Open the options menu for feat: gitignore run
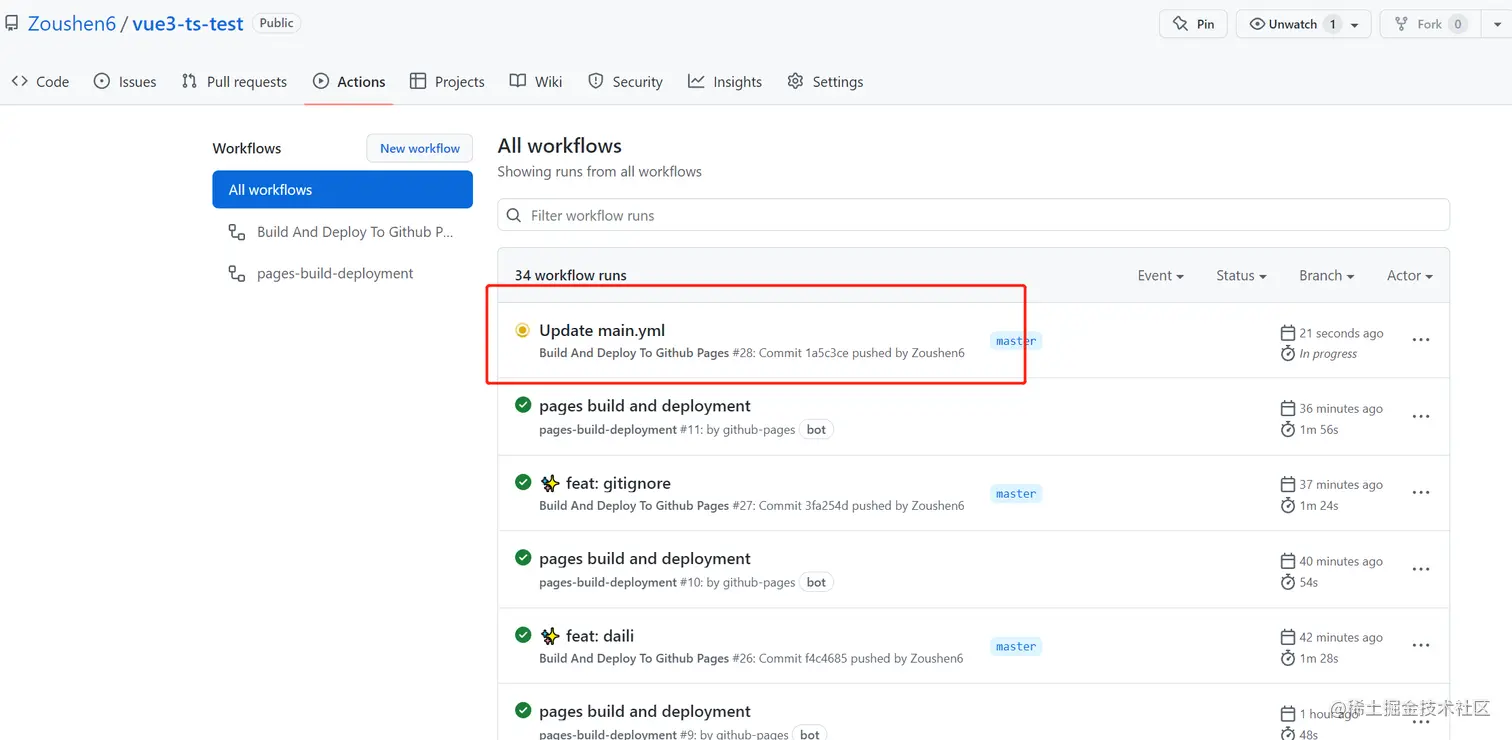Image resolution: width=1512 pixels, height=740 pixels. (1420, 493)
